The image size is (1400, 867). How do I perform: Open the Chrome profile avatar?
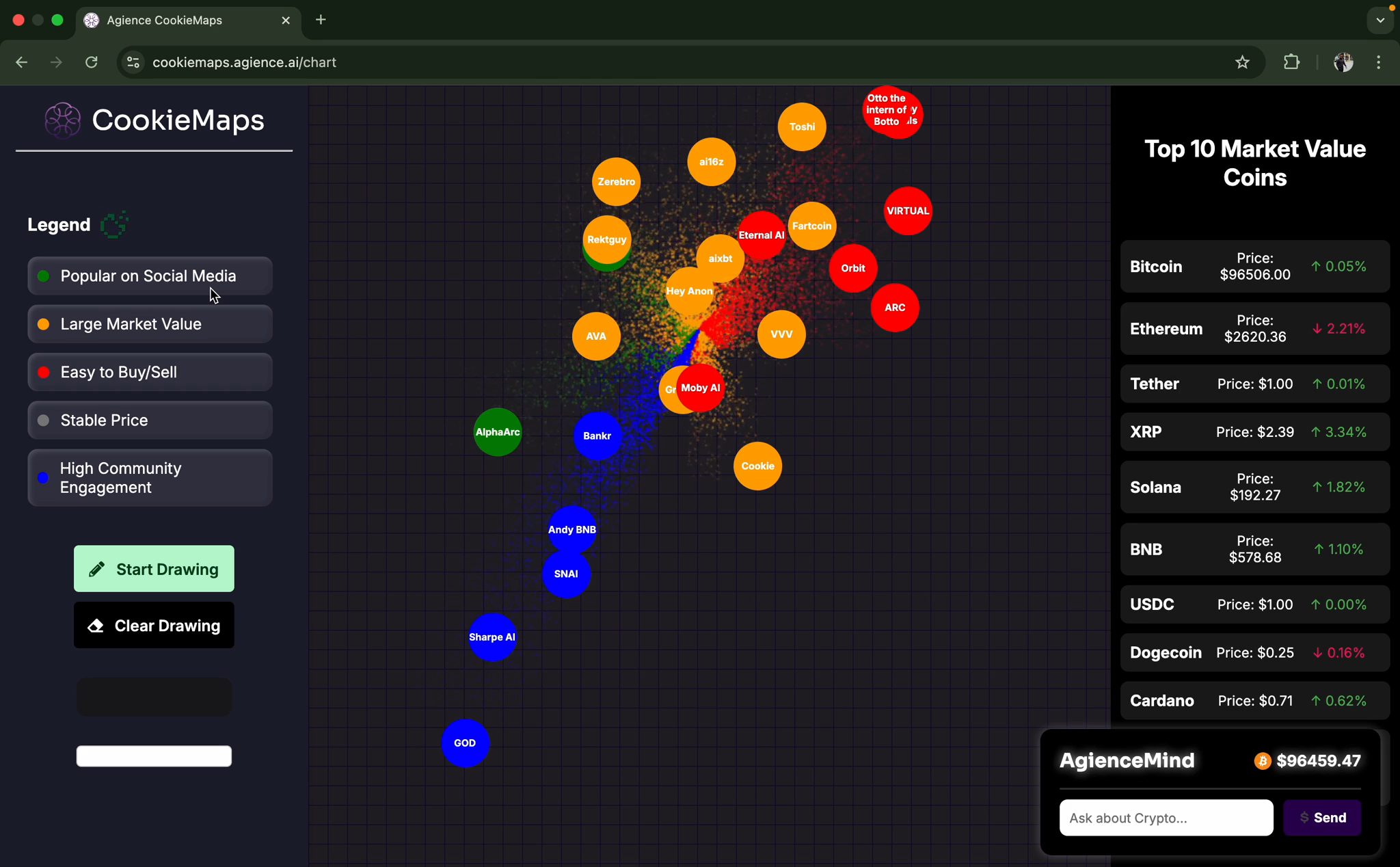pyautogui.click(x=1343, y=62)
